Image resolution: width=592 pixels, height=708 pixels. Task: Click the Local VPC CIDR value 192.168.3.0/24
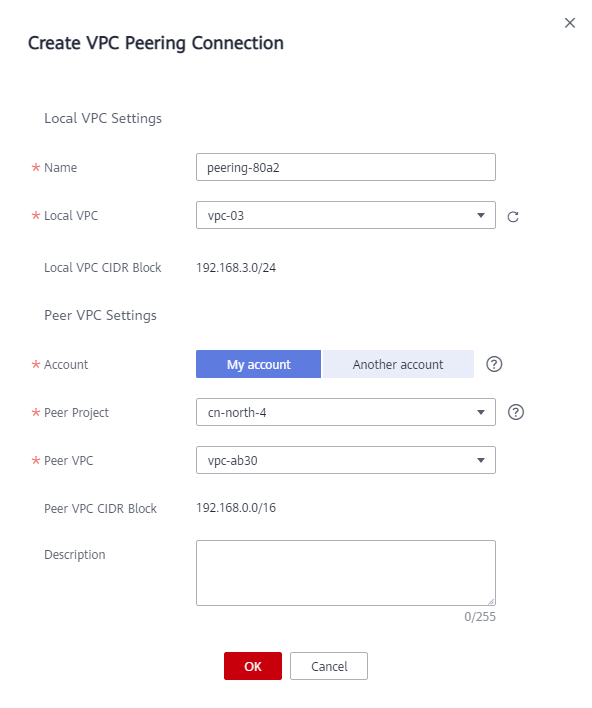236,268
